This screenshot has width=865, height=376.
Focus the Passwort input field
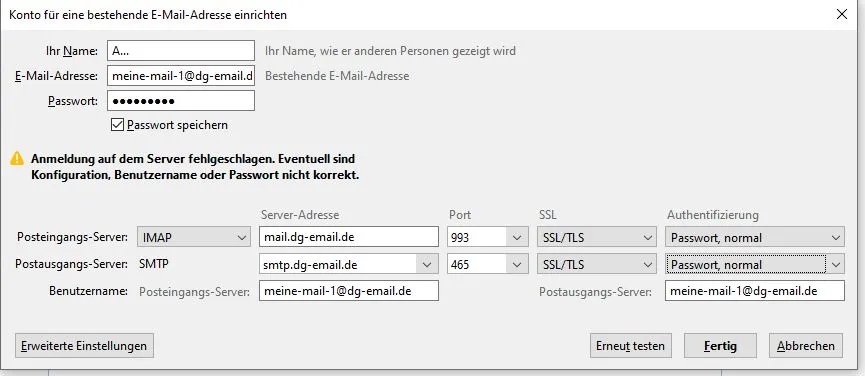[181, 100]
